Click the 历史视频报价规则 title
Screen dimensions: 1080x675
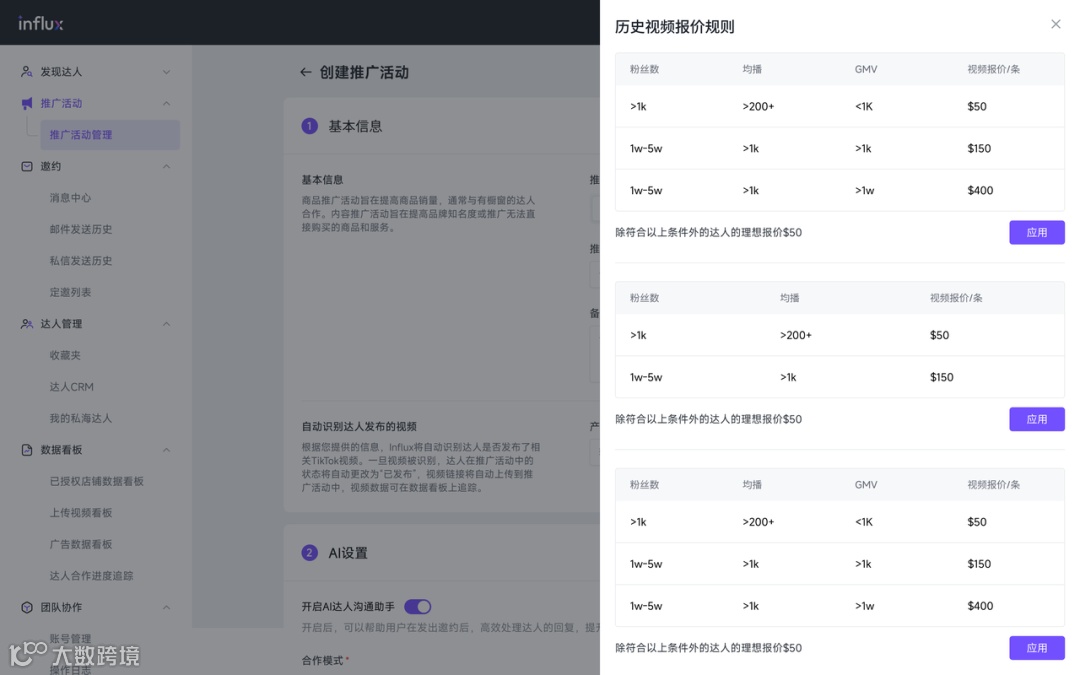(x=674, y=27)
